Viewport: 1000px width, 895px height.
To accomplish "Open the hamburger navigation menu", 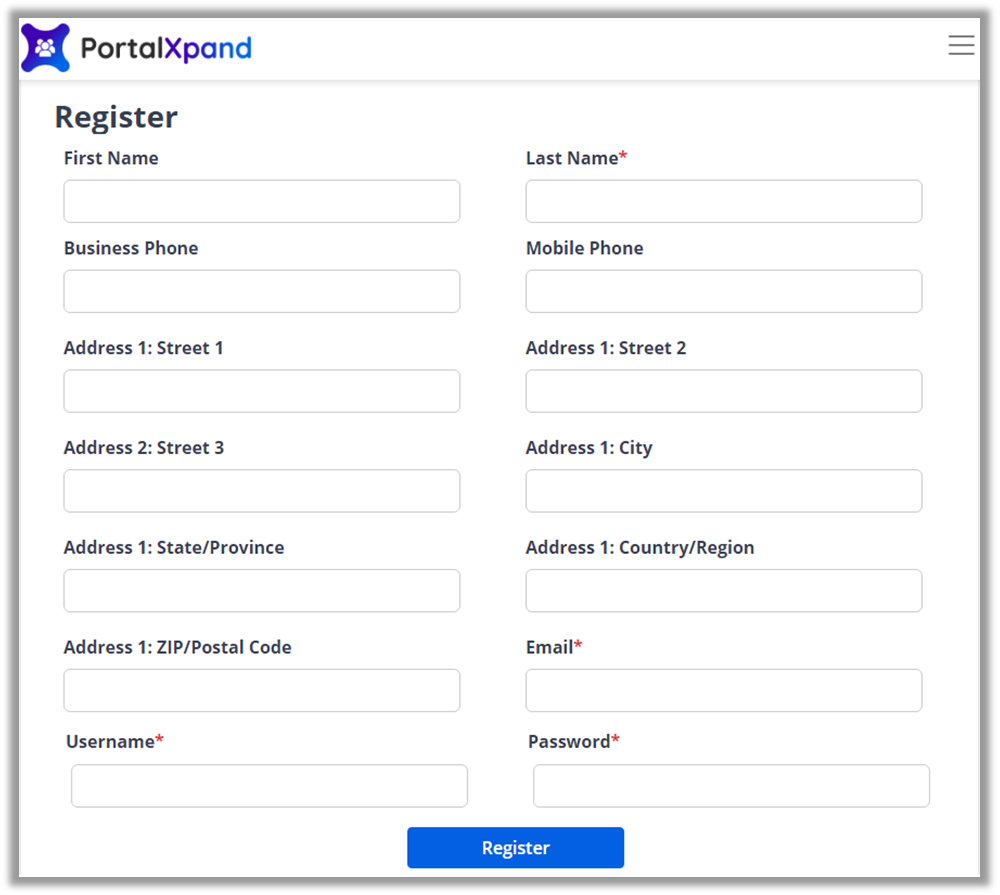I will coord(961,45).
